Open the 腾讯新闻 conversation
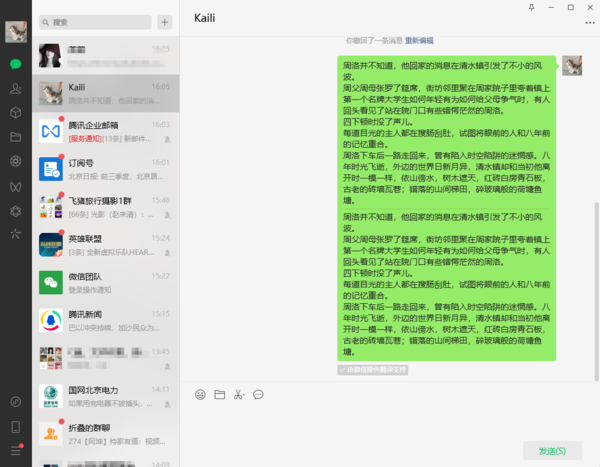The height and width of the screenshot is (467, 600). pyautogui.click(x=106, y=320)
